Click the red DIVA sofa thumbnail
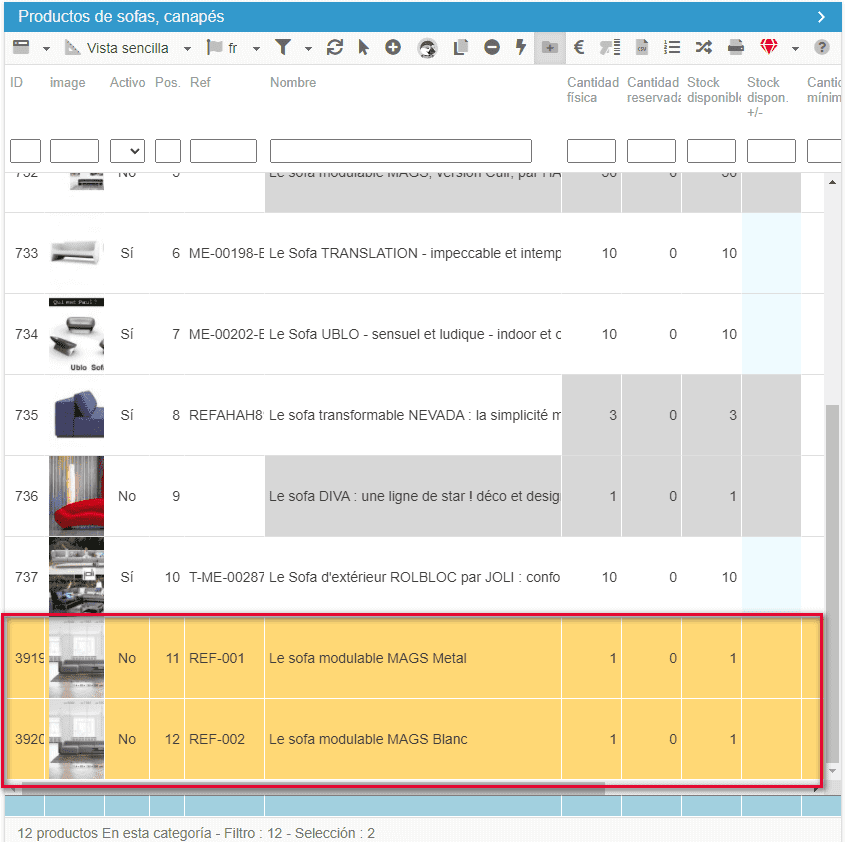This screenshot has height=842, width=847. pos(76,496)
